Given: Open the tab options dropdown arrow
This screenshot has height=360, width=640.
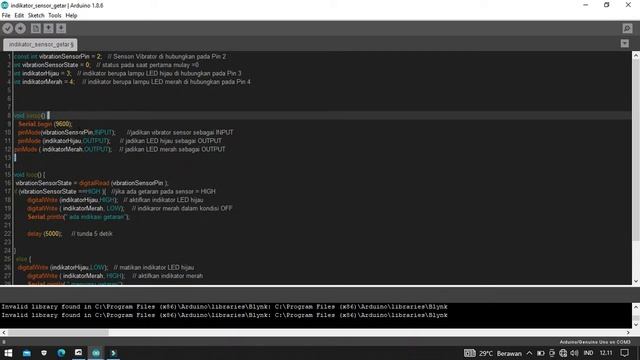Looking at the screenshot, I should (x=624, y=43).
